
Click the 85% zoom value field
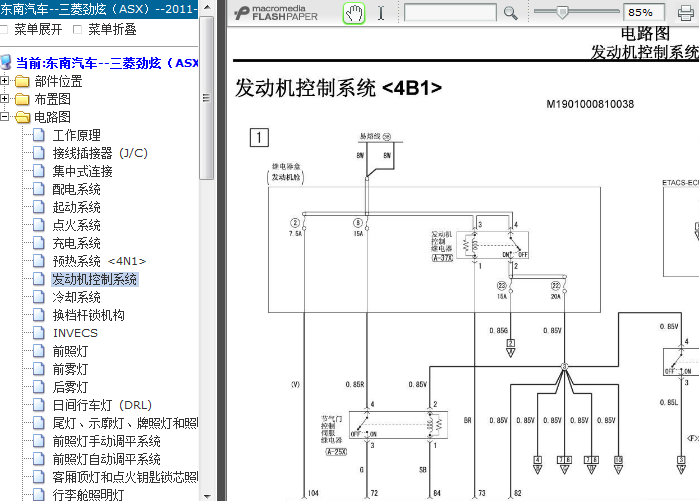click(x=644, y=12)
